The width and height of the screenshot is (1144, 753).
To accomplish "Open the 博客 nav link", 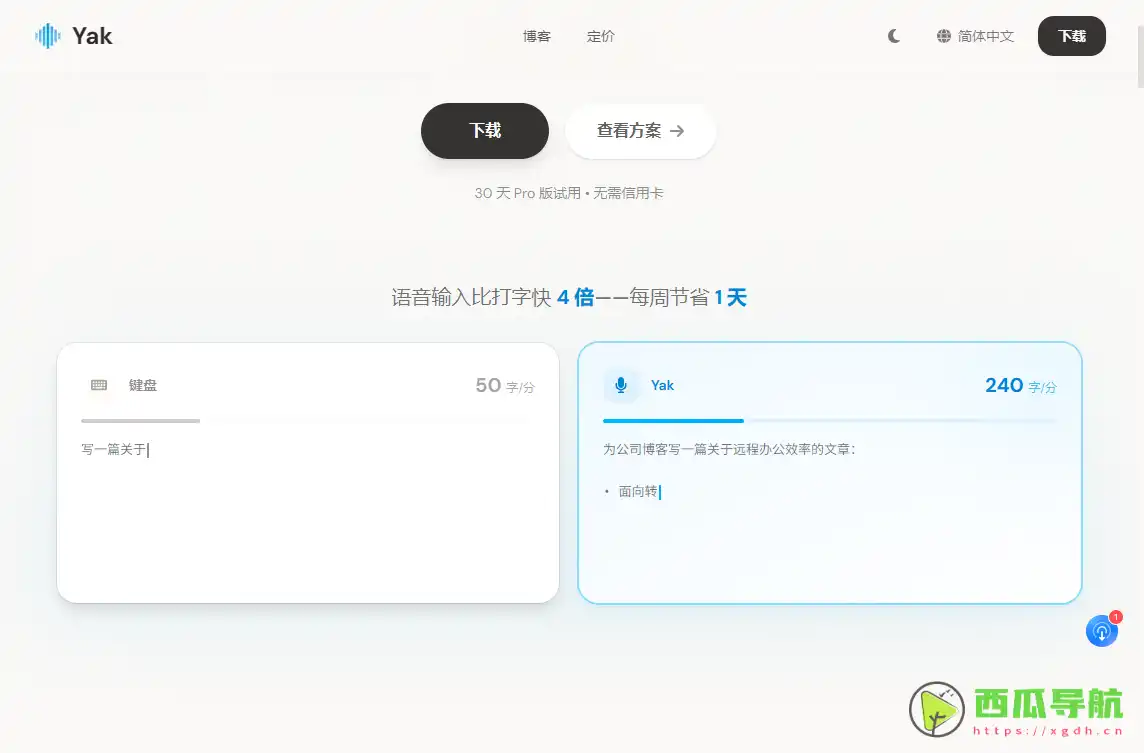I will [x=537, y=36].
